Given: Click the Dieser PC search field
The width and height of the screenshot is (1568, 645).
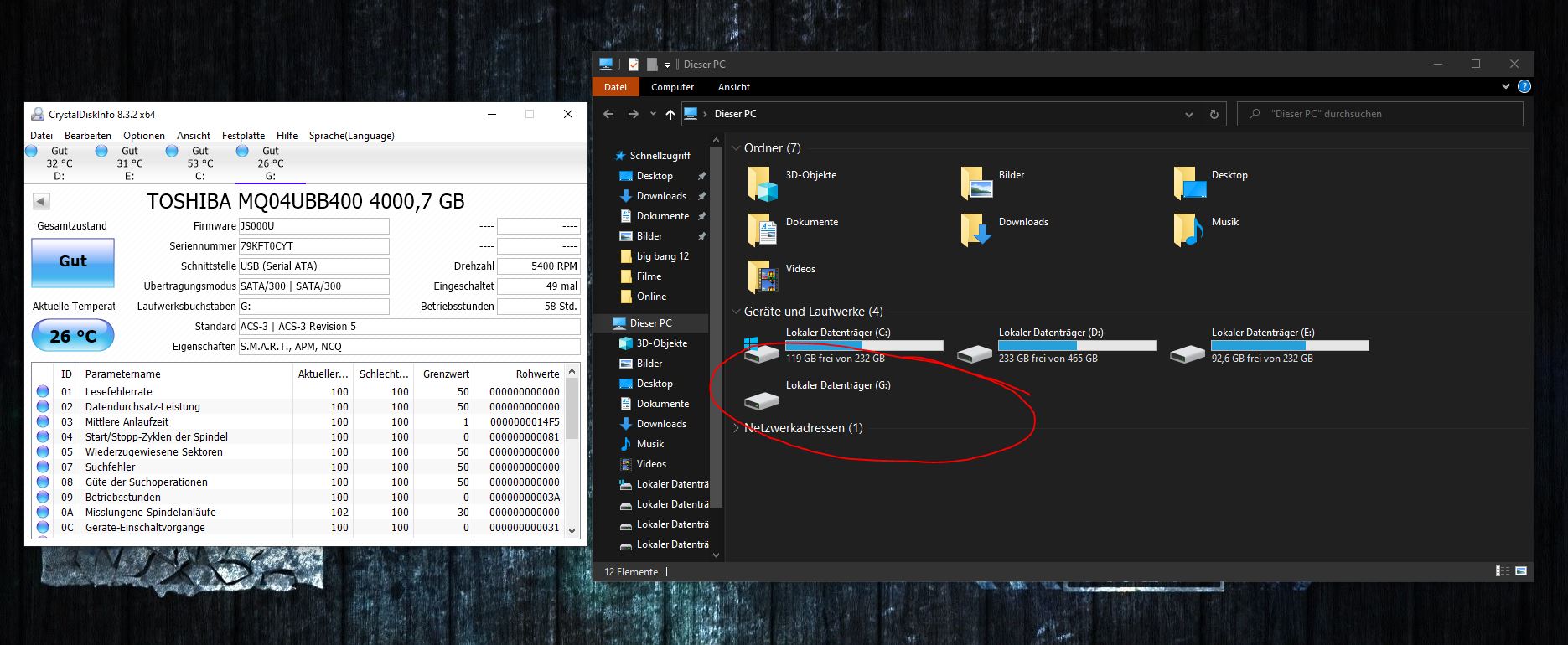Looking at the screenshot, I should tap(1380, 114).
